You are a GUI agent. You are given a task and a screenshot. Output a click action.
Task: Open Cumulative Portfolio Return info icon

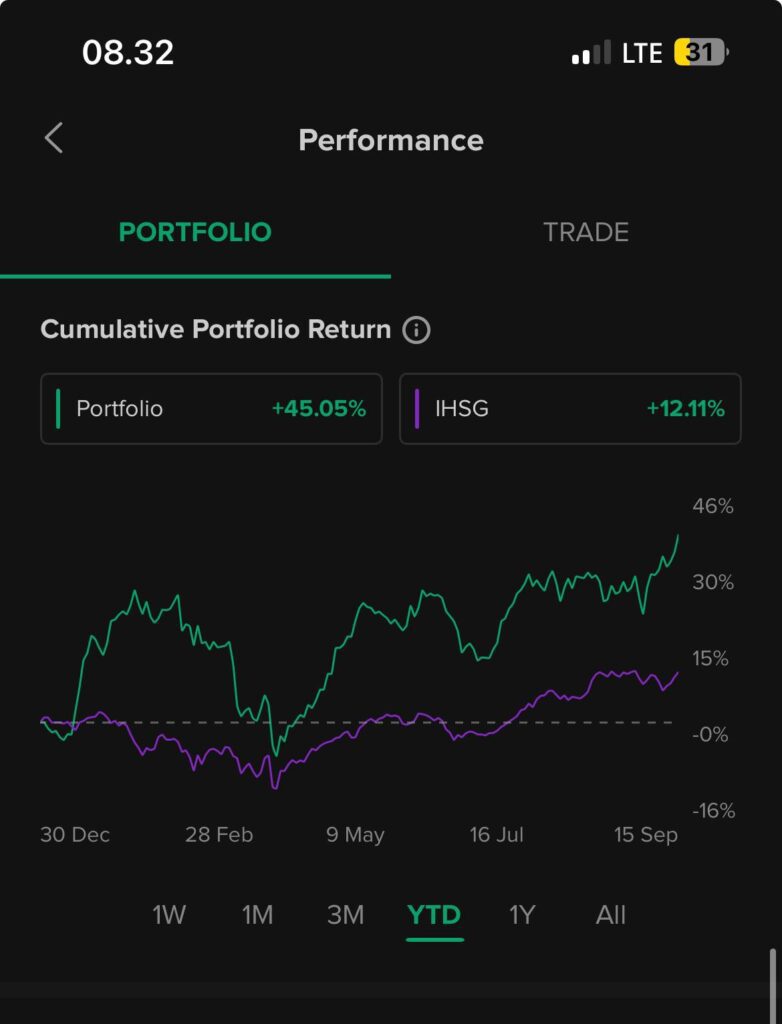[x=416, y=330]
